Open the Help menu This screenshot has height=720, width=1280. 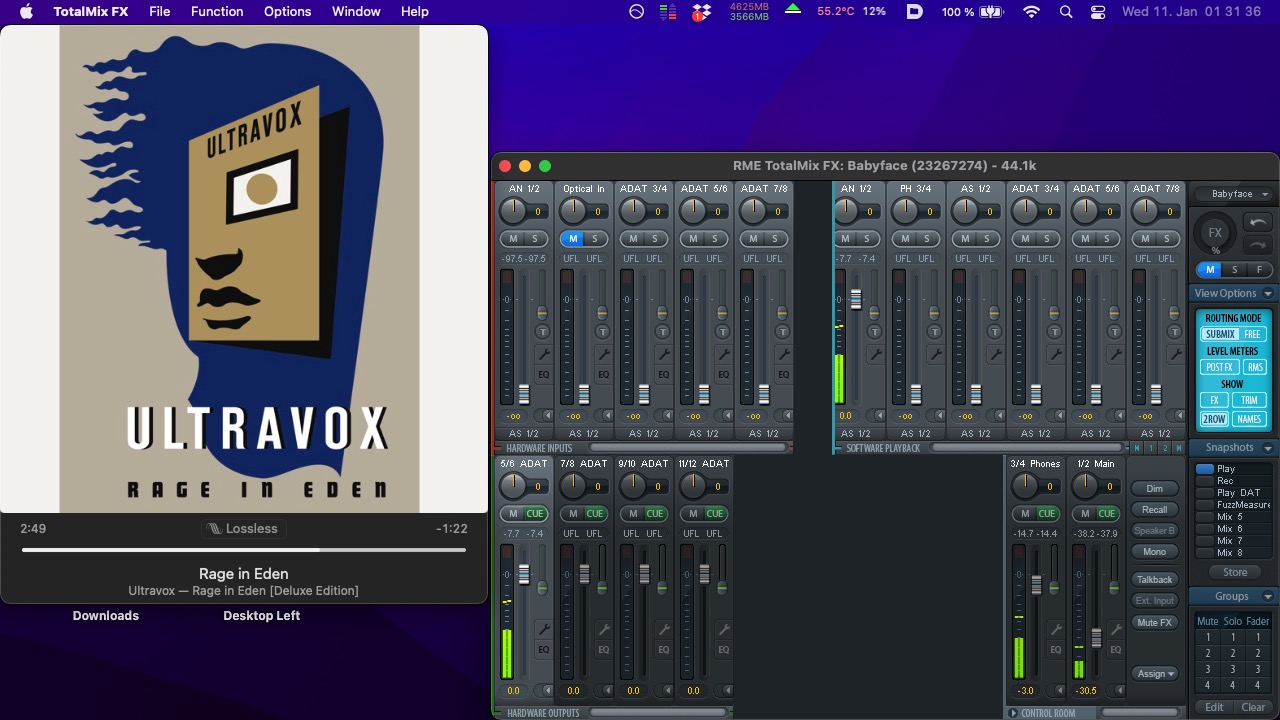[x=414, y=12]
